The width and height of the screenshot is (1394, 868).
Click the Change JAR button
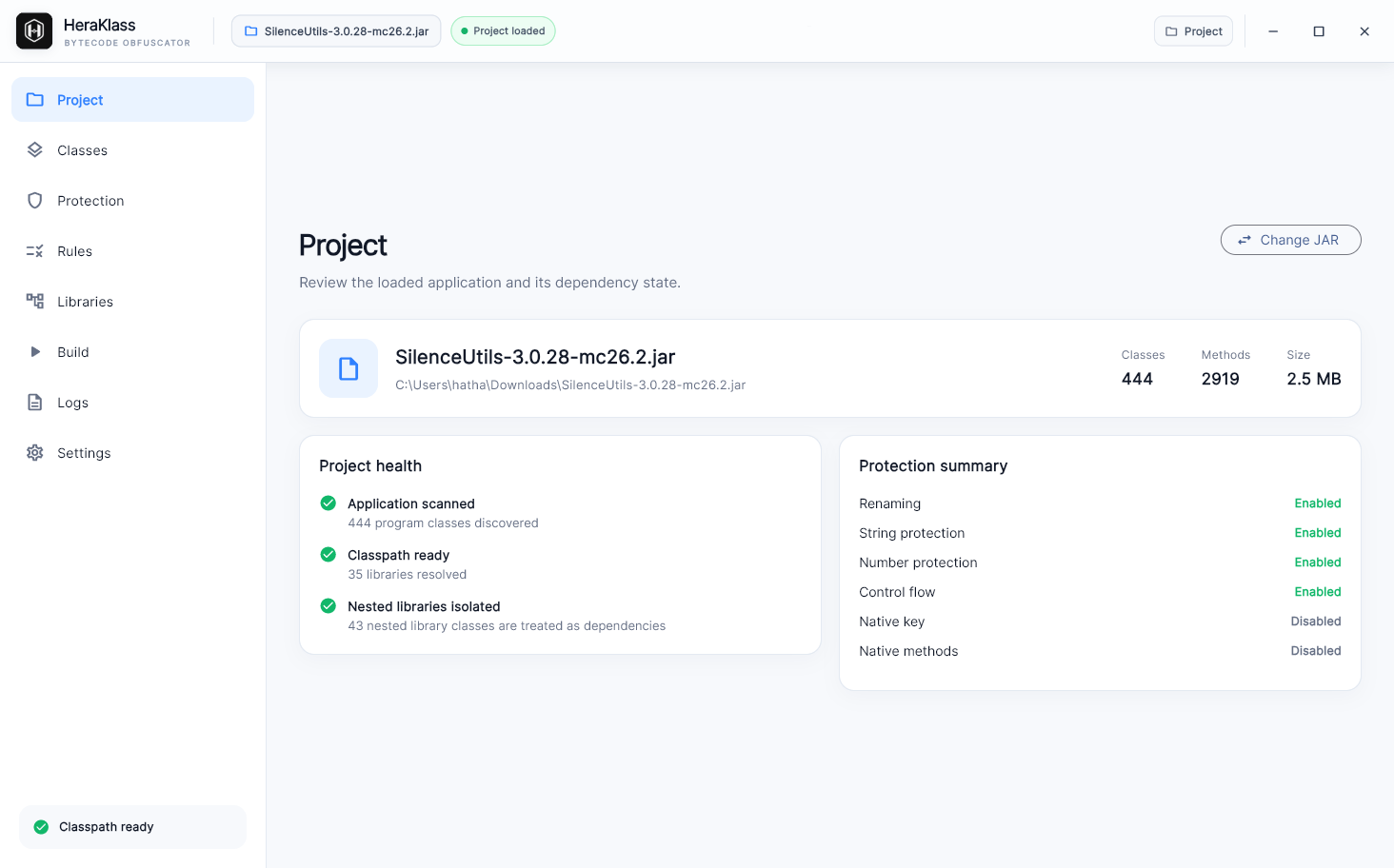click(x=1290, y=240)
